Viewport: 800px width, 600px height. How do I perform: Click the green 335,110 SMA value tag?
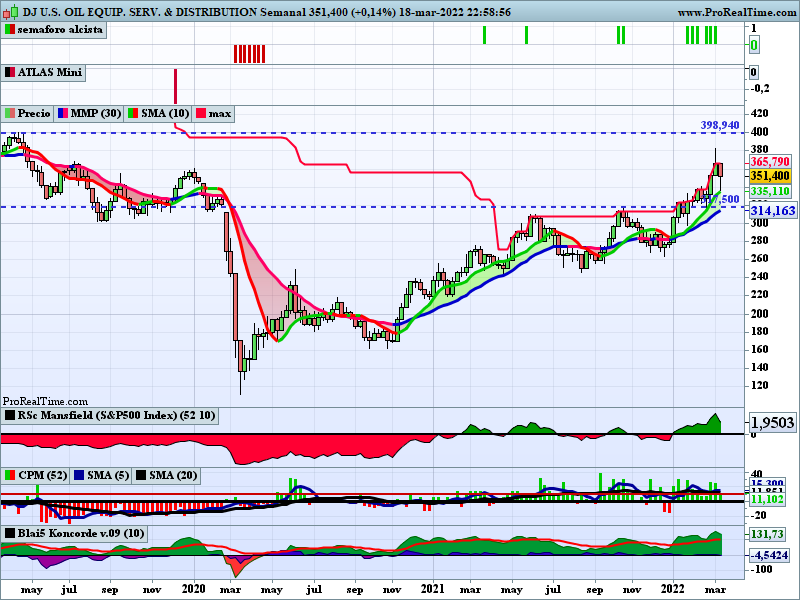click(770, 191)
